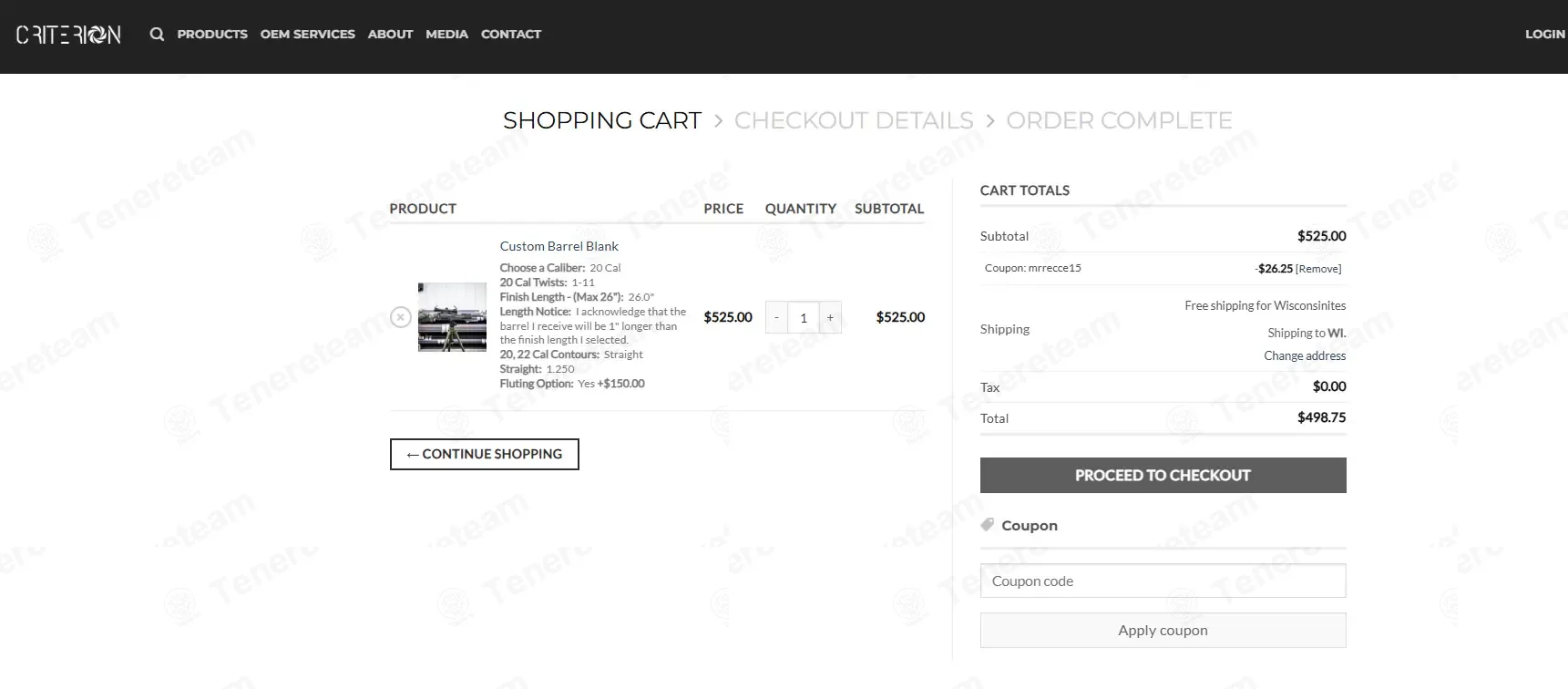Click the Apply coupon button

tap(1163, 630)
